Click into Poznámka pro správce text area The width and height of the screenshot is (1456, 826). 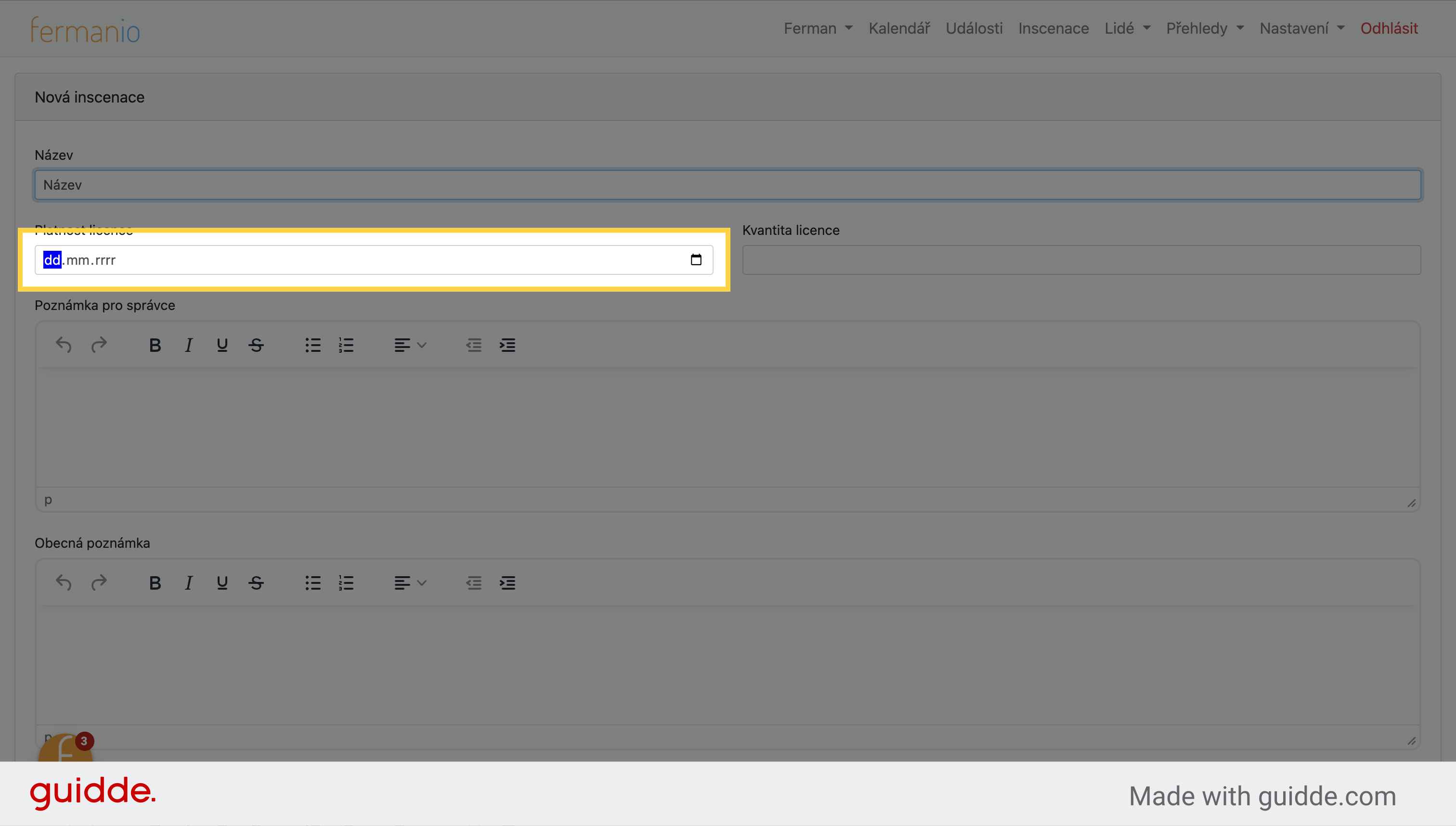[728, 427]
